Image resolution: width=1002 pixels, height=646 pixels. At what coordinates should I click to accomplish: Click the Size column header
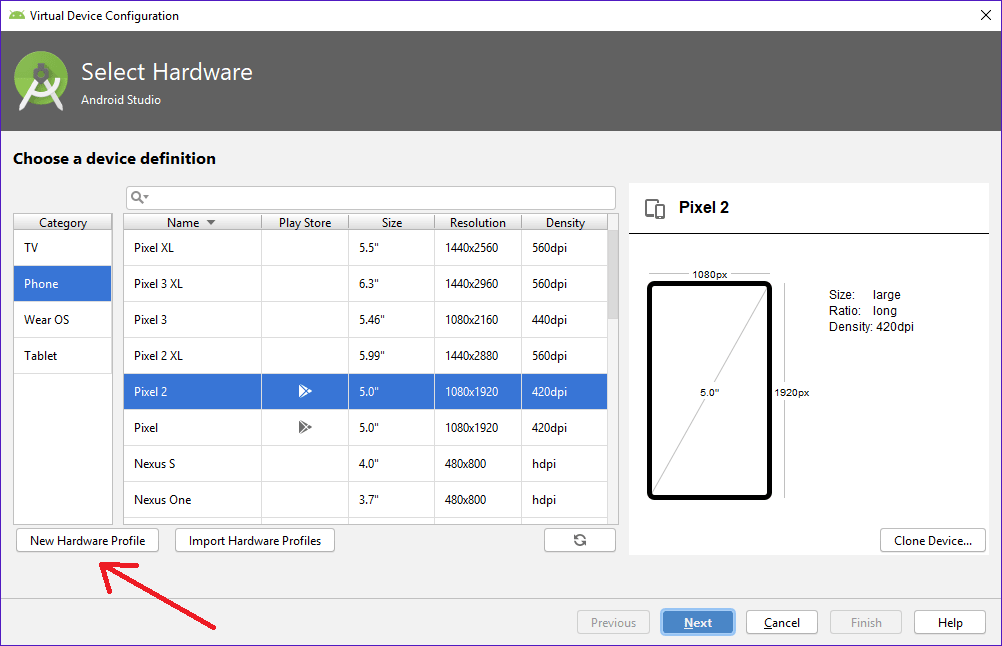coord(392,222)
